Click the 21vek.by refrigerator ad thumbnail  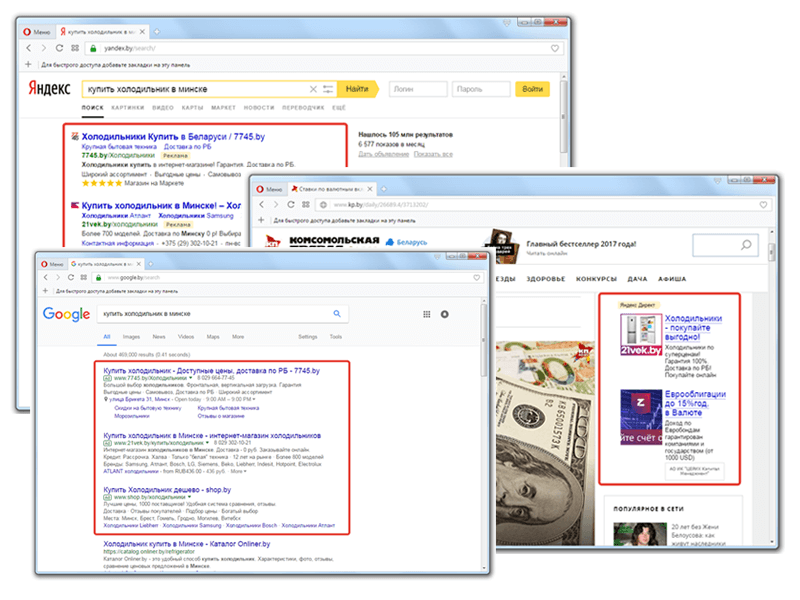click(641, 335)
